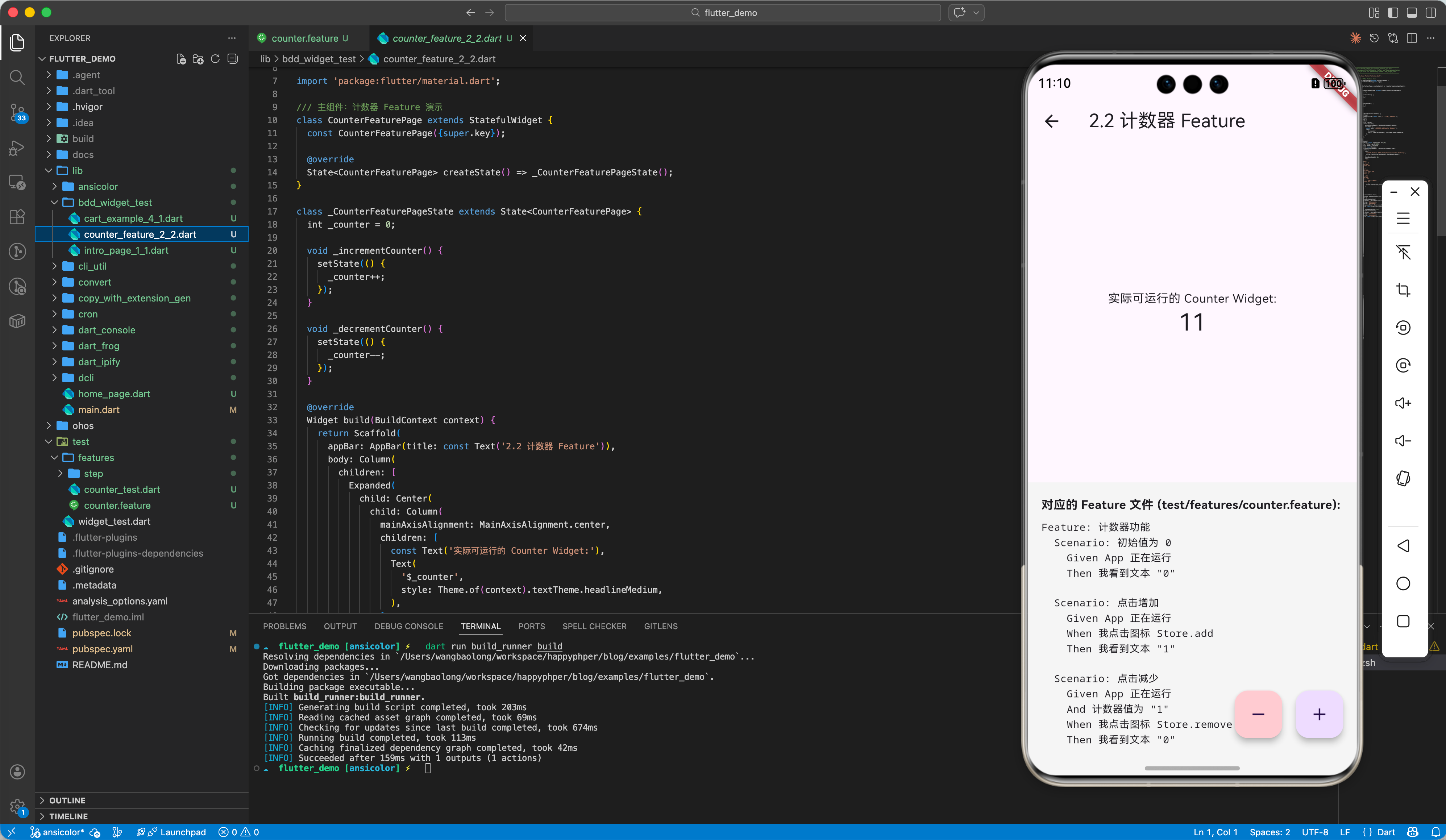This screenshot has height=840, width=1446.
Task: Expand the OUTLINE section
Action: click(x=67, y=800)
